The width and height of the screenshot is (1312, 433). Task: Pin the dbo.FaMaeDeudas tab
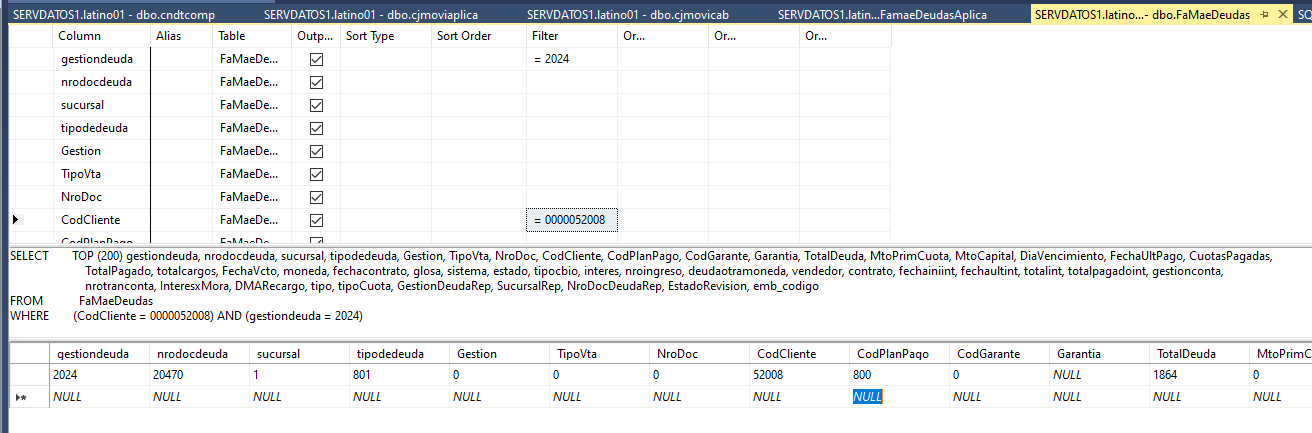[1265, 16]
